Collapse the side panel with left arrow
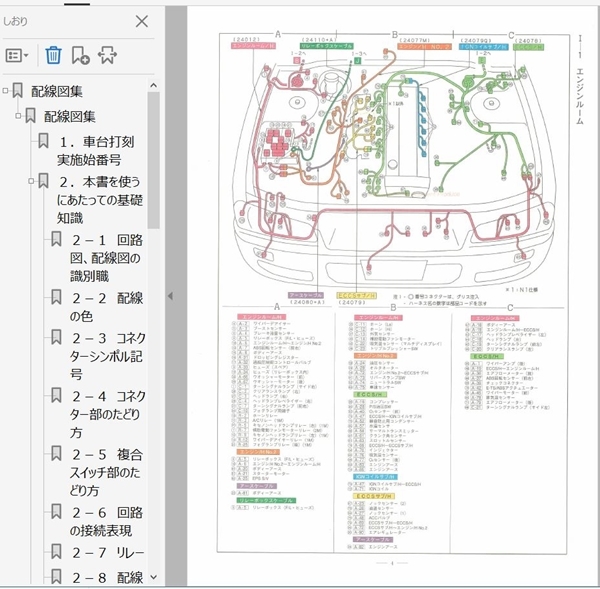Viewport: 600px width, 589px height. [x=170, y=296]
